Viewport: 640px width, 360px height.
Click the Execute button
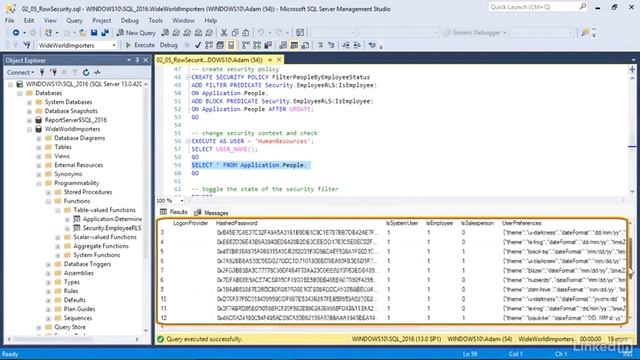tap(140, 45)
